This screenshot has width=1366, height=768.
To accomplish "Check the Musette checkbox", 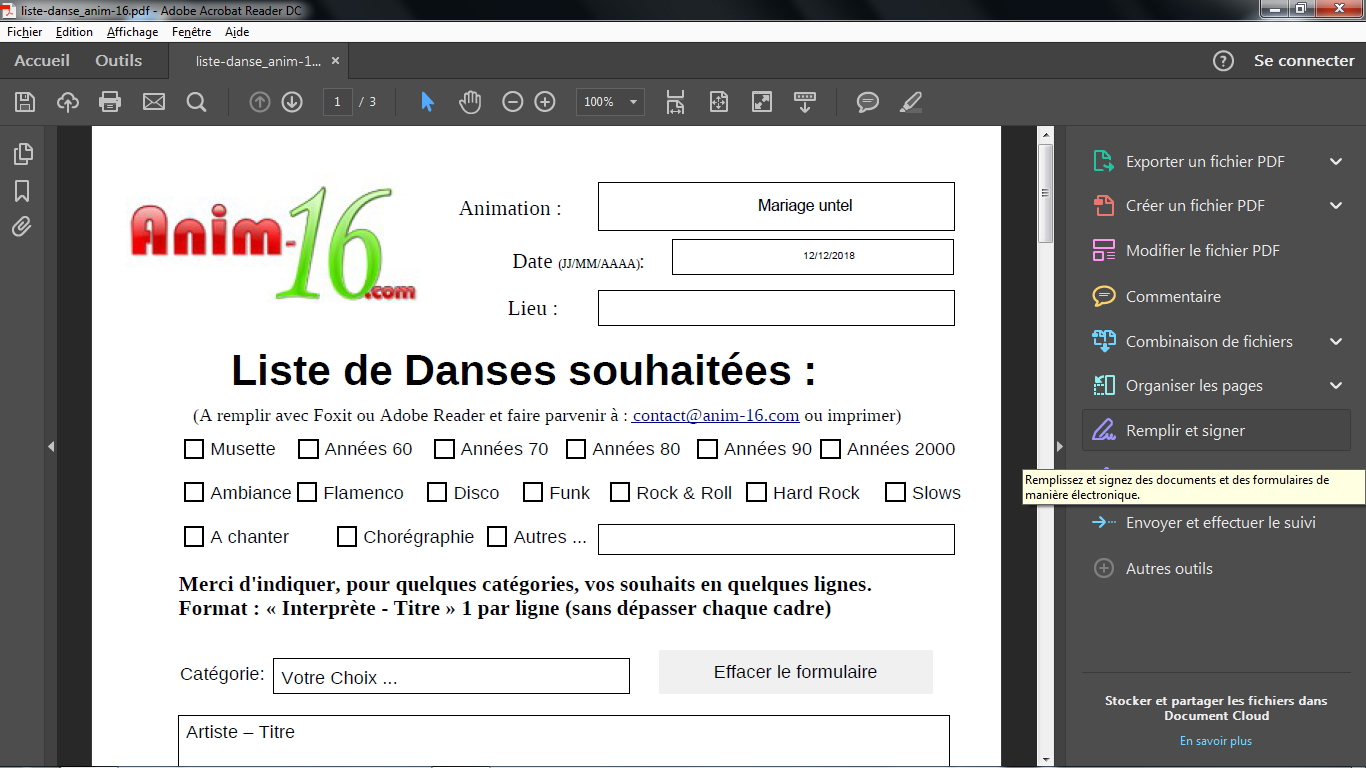I will click(194, 449).
